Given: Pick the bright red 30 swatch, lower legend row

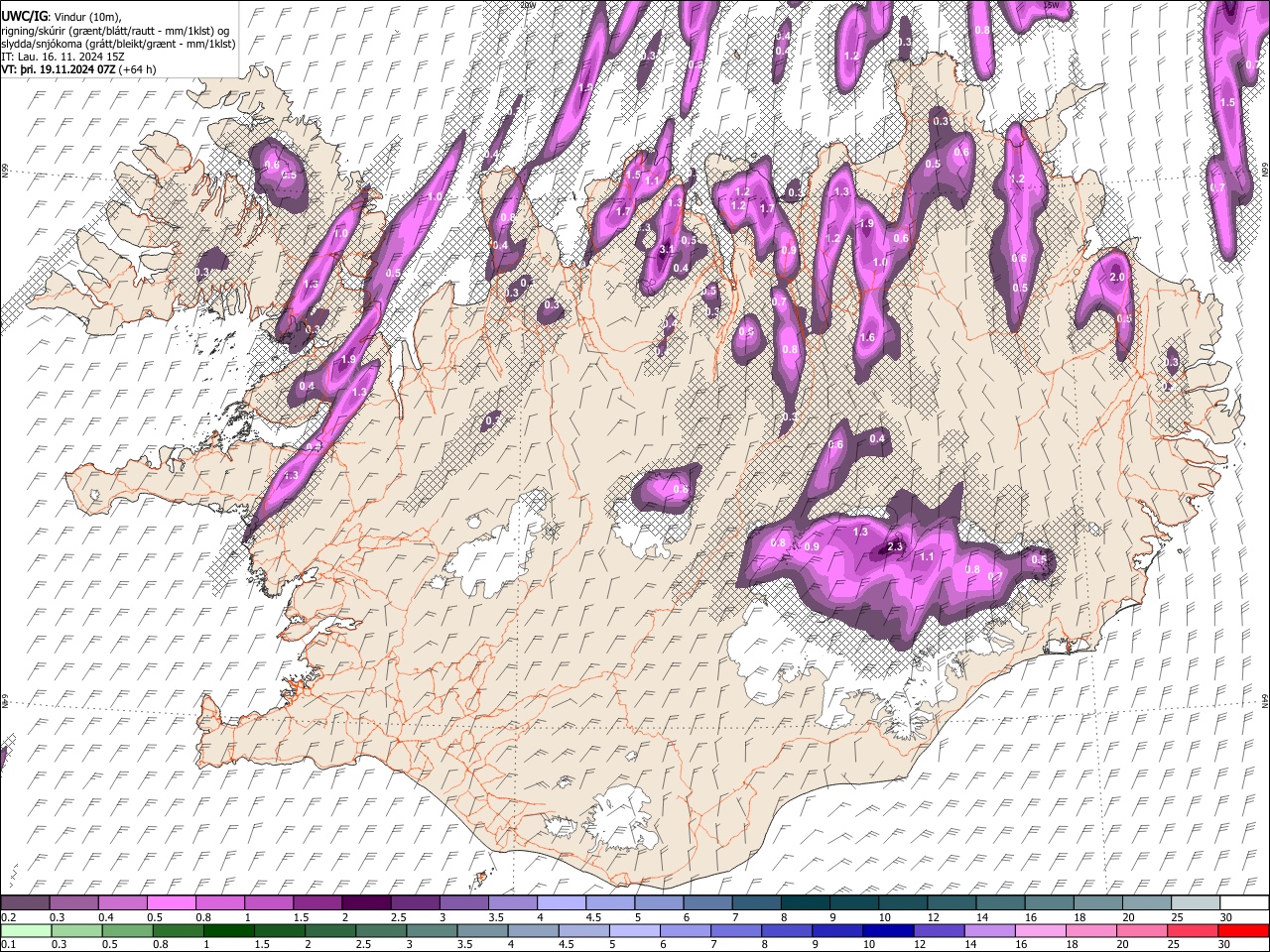Looking at the screenshot, I should pyautogui.click(x=1242, y=930).
